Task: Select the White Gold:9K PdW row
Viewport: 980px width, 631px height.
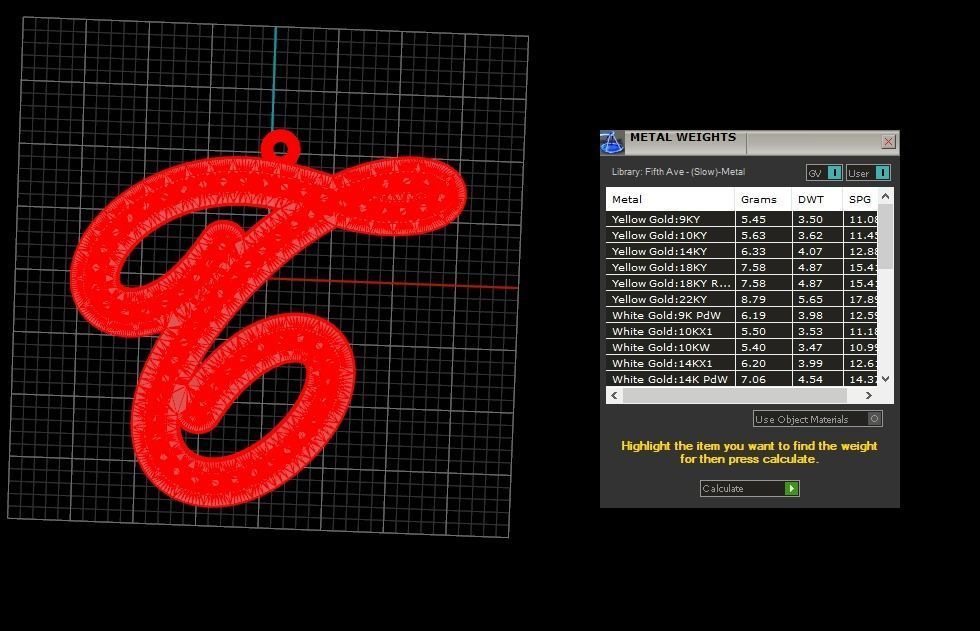Action: pos(742,316)
